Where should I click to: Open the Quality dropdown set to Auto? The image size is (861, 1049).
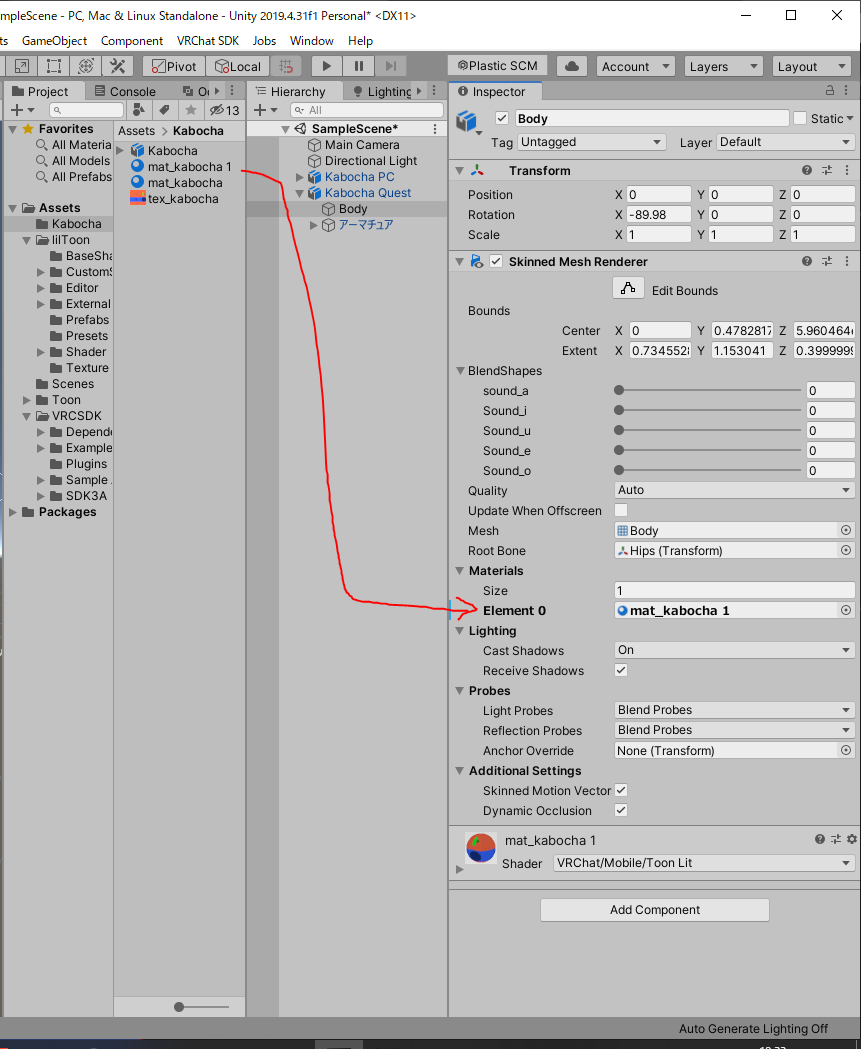coord(734,490)
